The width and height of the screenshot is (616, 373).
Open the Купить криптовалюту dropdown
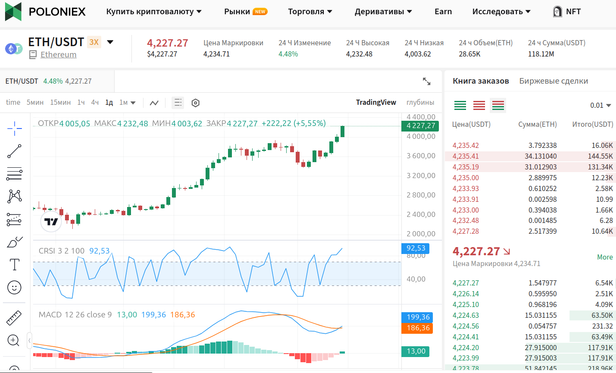click(154, 12)
